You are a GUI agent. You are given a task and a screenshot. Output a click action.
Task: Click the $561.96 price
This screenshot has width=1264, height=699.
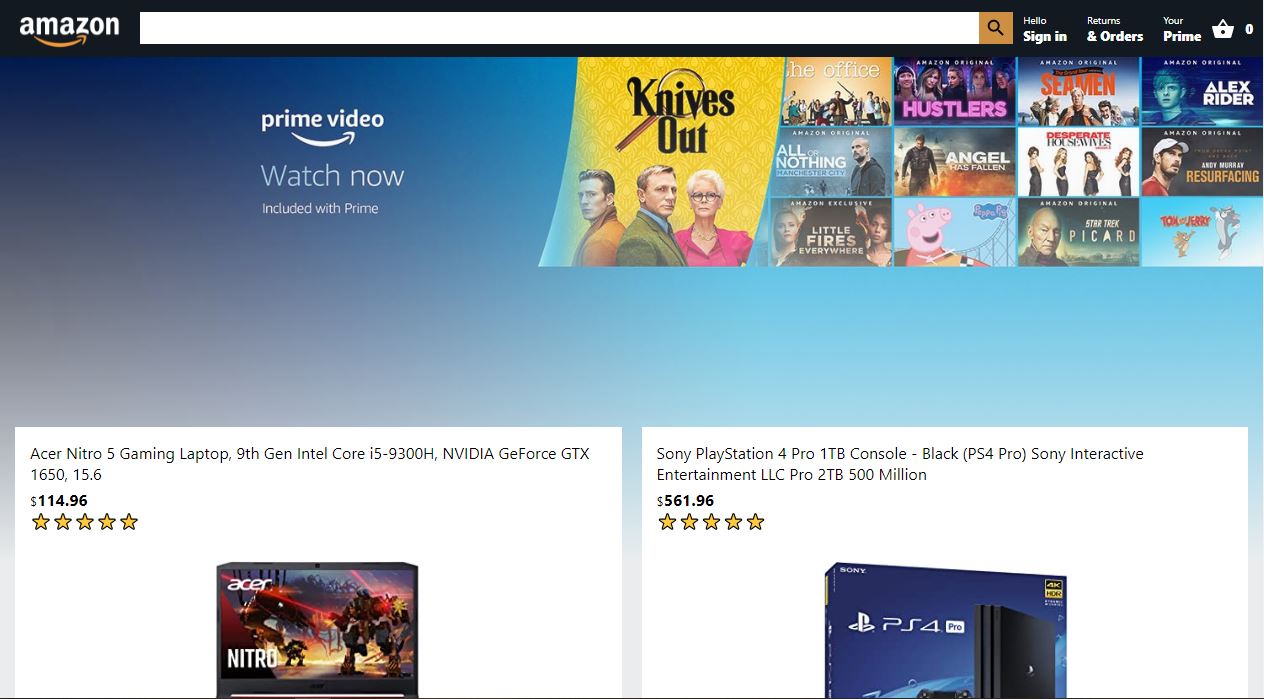685,501
